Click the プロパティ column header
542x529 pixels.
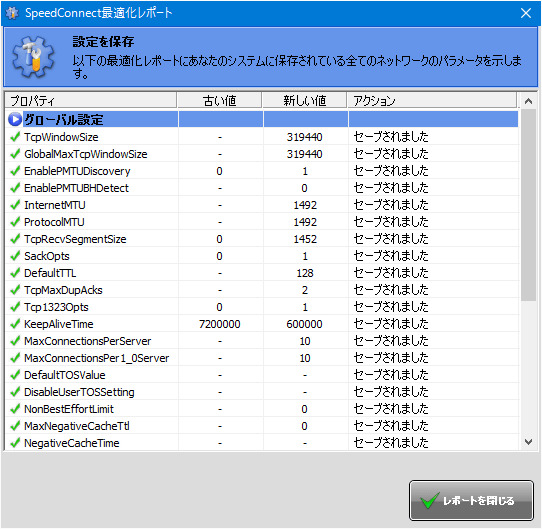91,101
